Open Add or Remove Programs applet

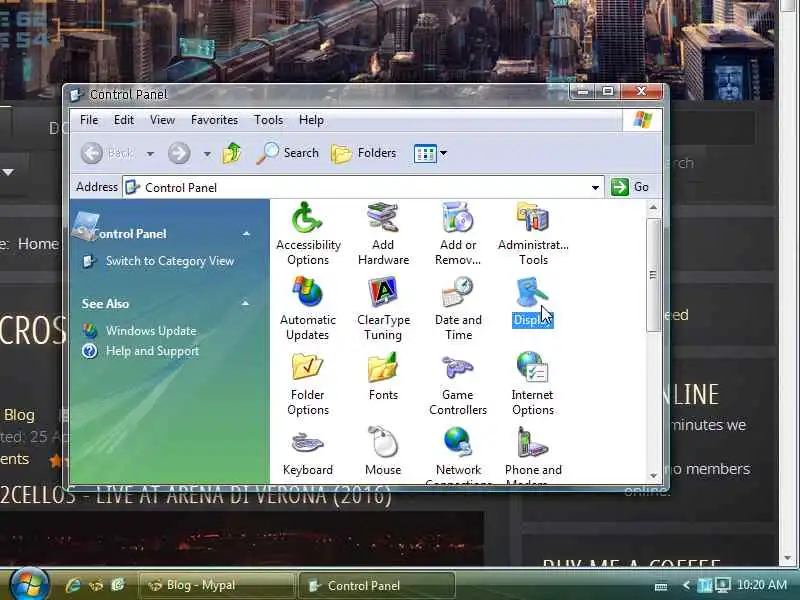click(x=458, y=234)
